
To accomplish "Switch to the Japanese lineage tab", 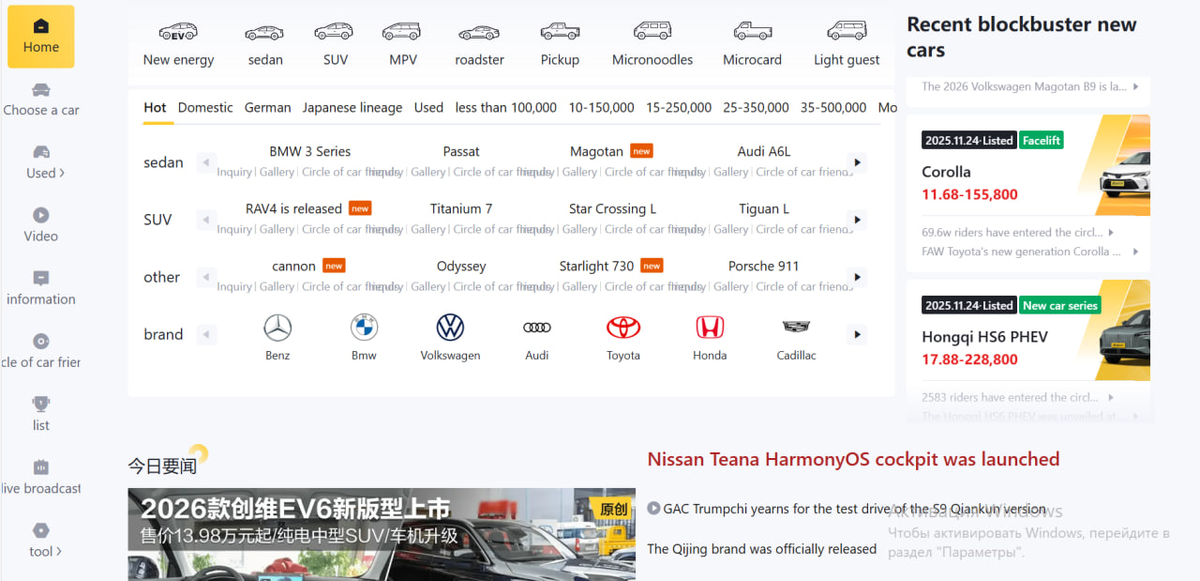I will pos(352,108).
